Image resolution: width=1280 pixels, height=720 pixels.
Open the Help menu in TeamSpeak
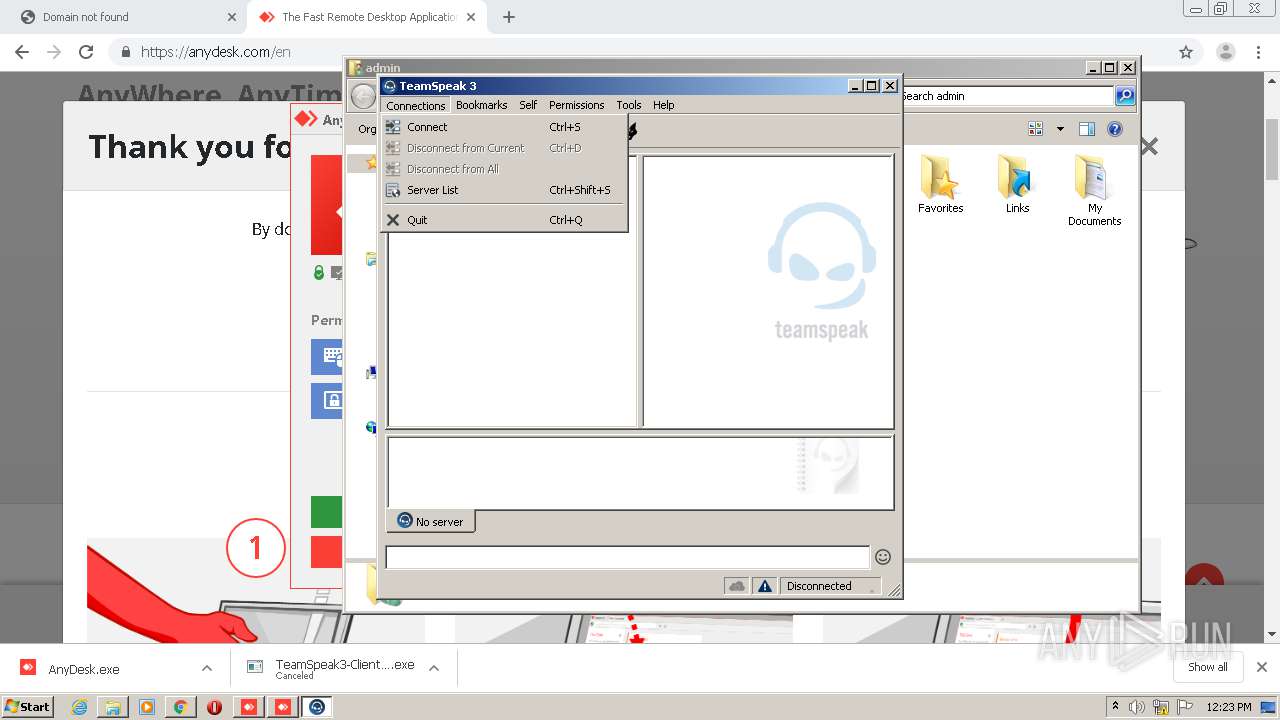pos(664,105)
